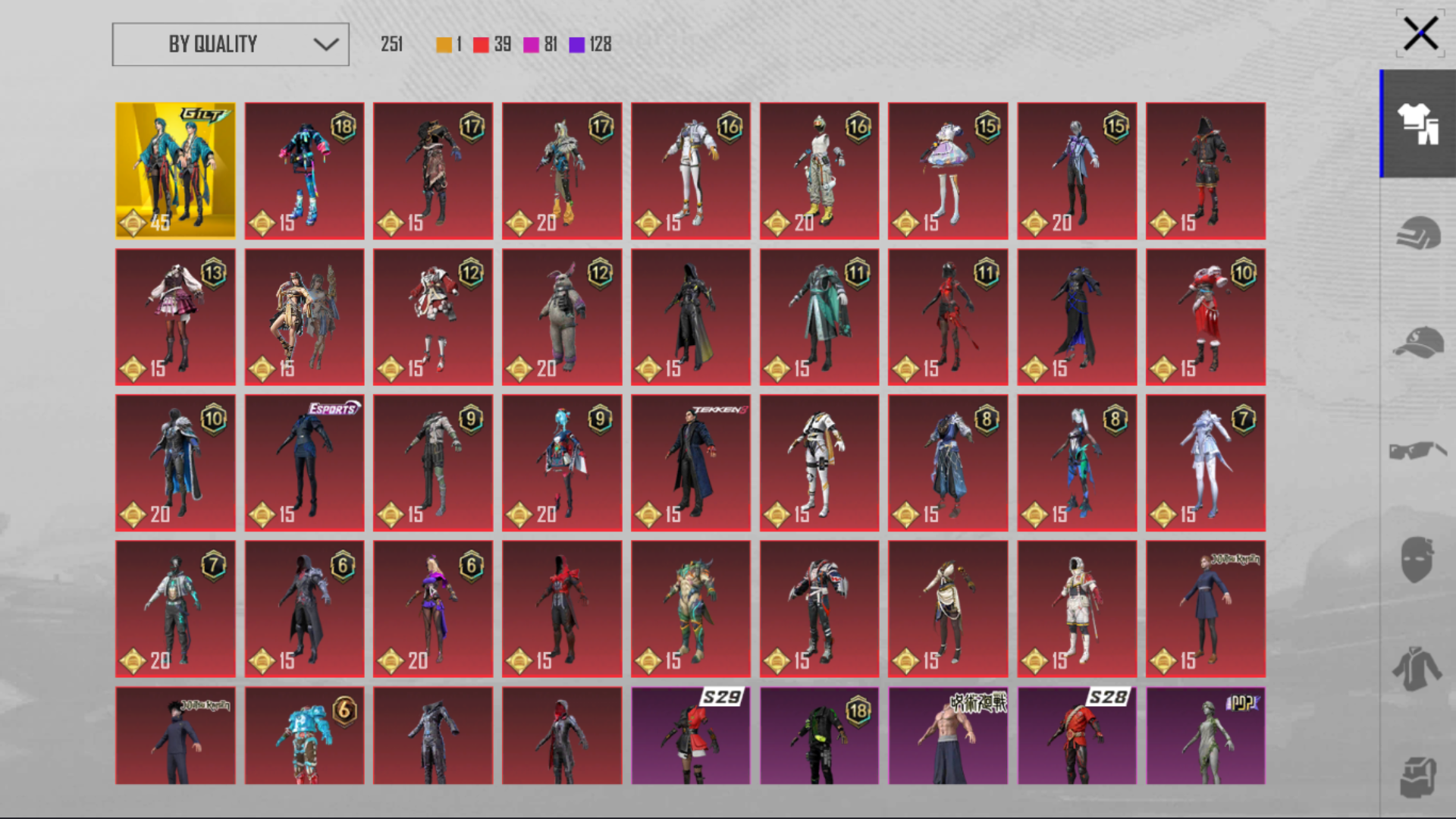Select the level 8 blue robe outfit

948,463
